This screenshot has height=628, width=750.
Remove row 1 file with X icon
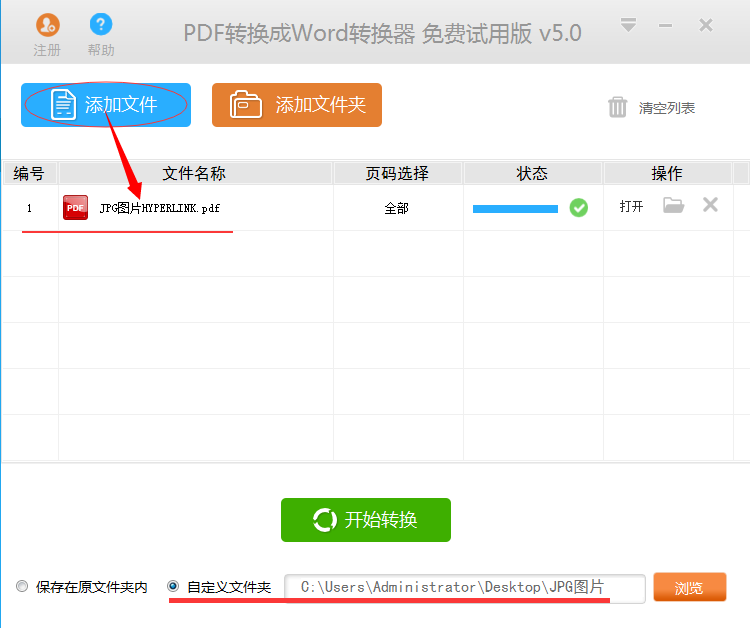(x=710, y=205)
